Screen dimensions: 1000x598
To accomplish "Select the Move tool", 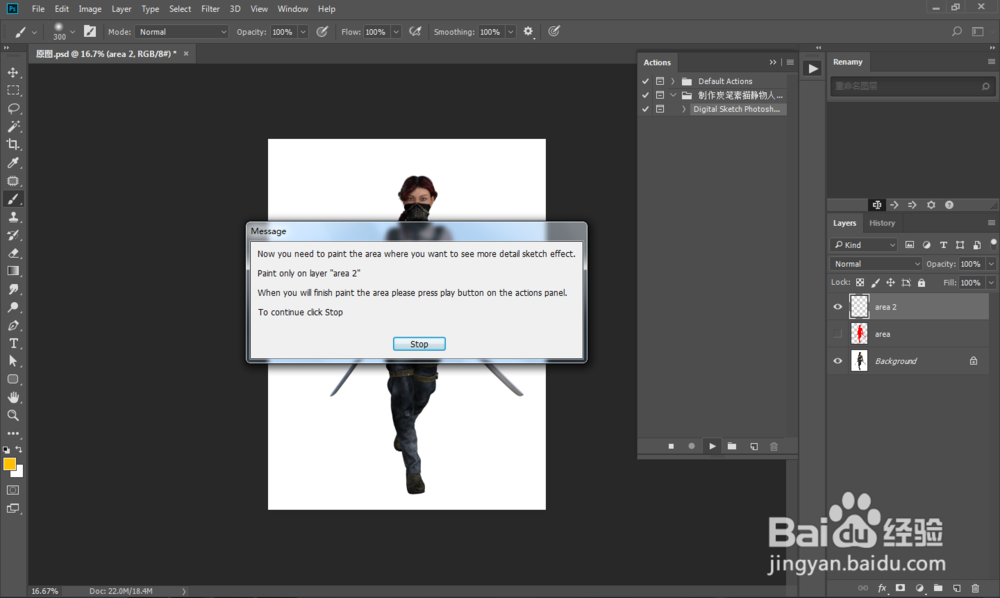I will pyautogui.click(x=13, y=72).
